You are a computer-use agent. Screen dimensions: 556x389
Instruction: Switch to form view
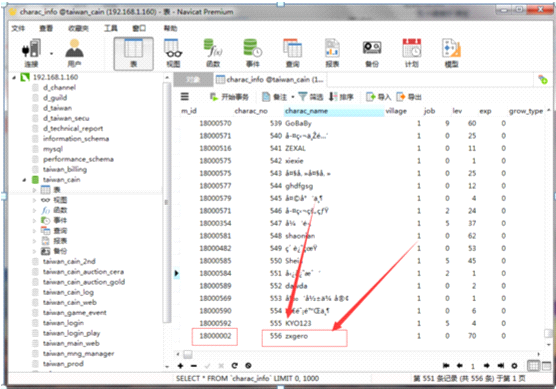pyautogui.click(x=546, y=366)
